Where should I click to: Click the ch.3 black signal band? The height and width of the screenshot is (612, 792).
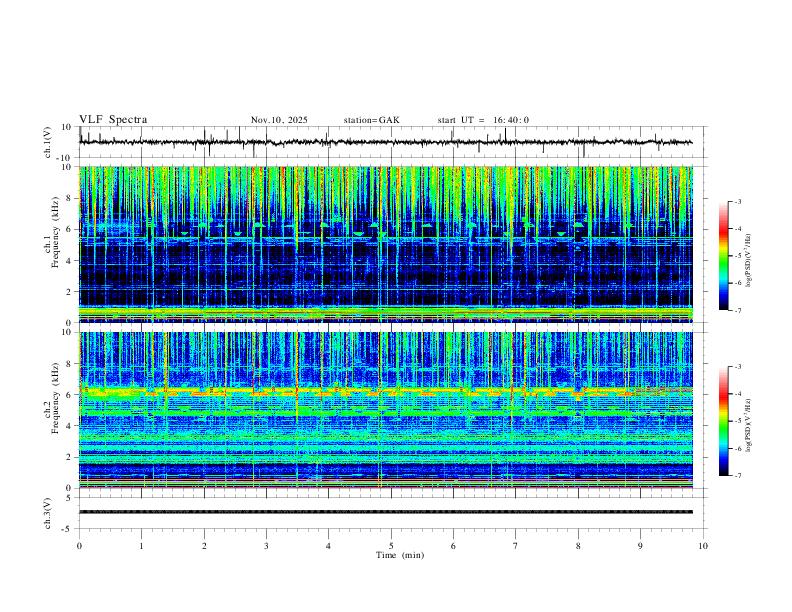(x=386, y=512)
